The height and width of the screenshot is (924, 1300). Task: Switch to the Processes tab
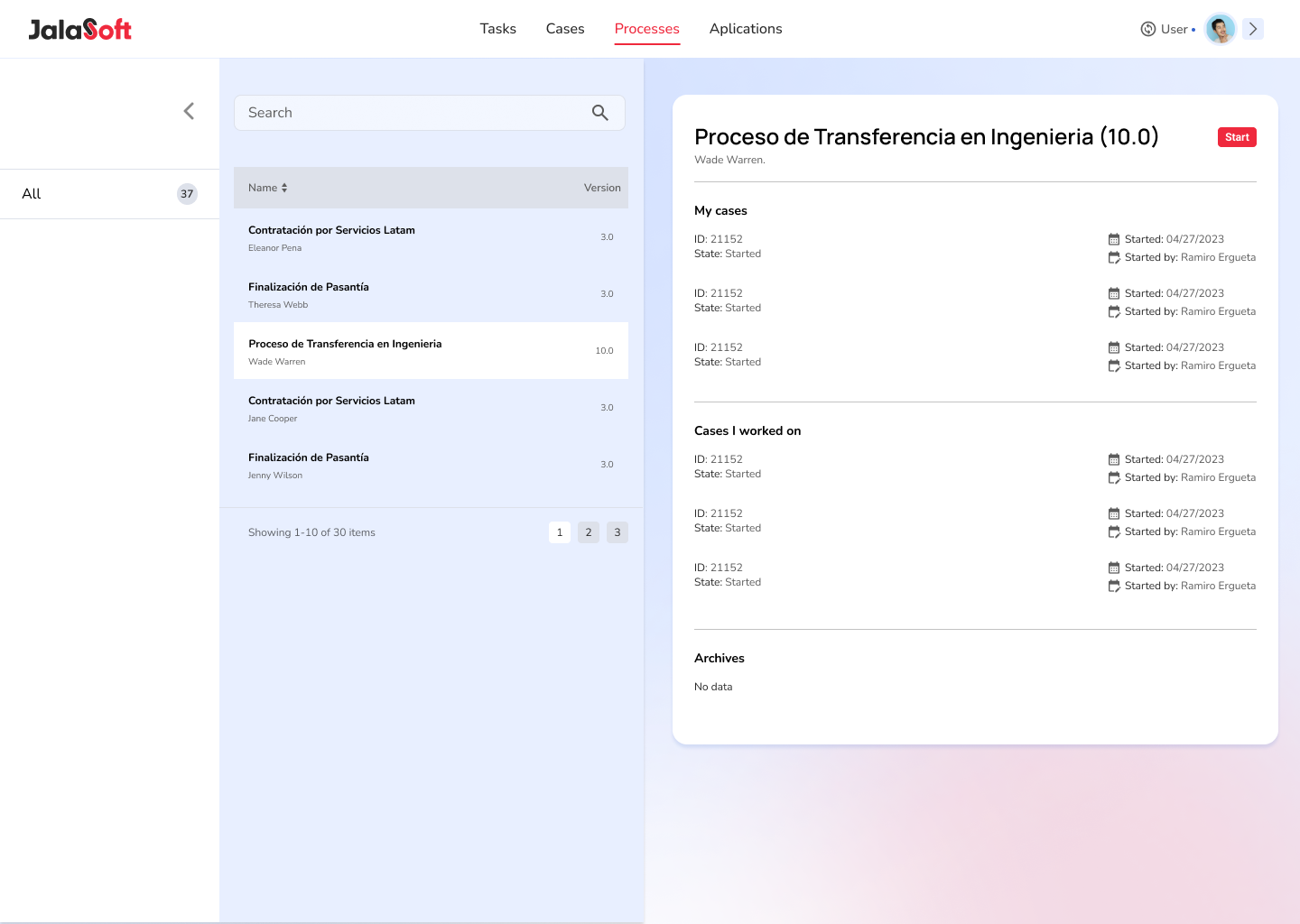[x=647, y=29]
